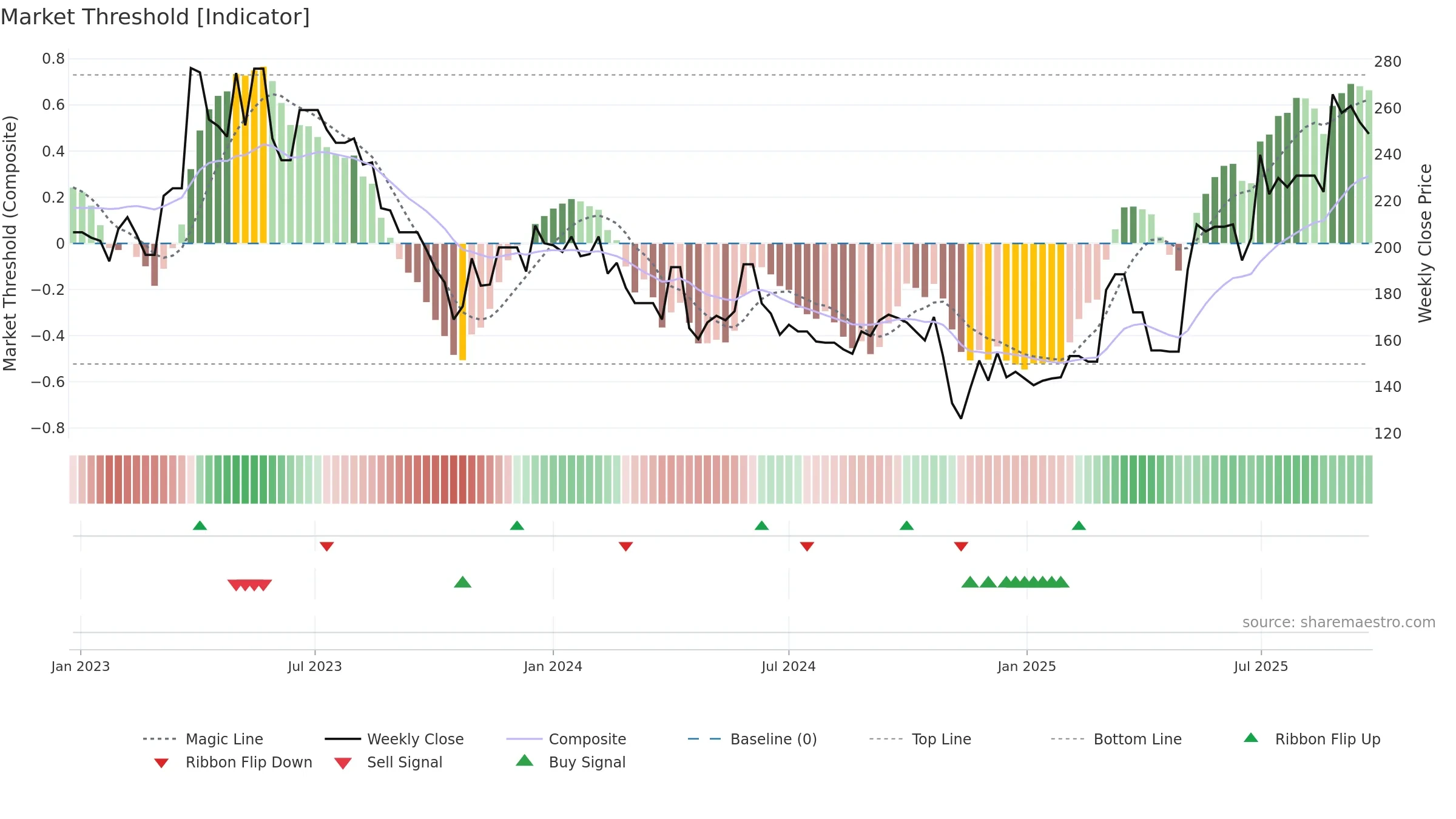Viewport: 1456px width, 819px height.
Task: Click the green Buy Signal legend triangle
Action: (525, 760)
